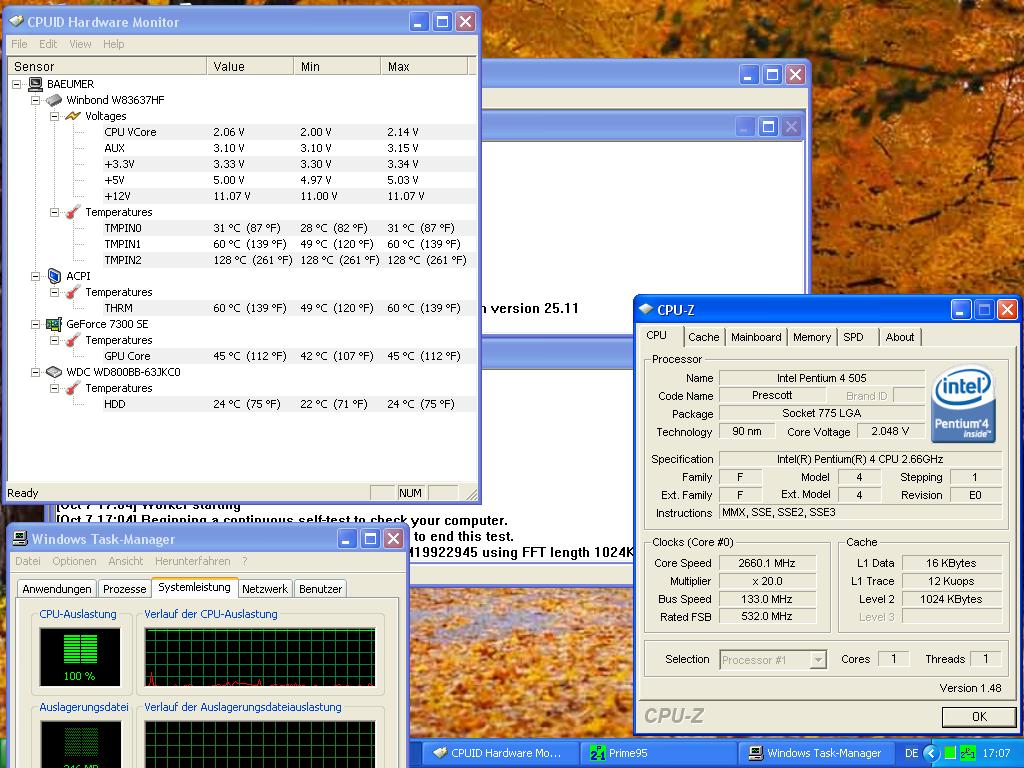
Task: Collapse the WDC WD800BB-63JKC0 node
Action: click(x=36, y=372)
